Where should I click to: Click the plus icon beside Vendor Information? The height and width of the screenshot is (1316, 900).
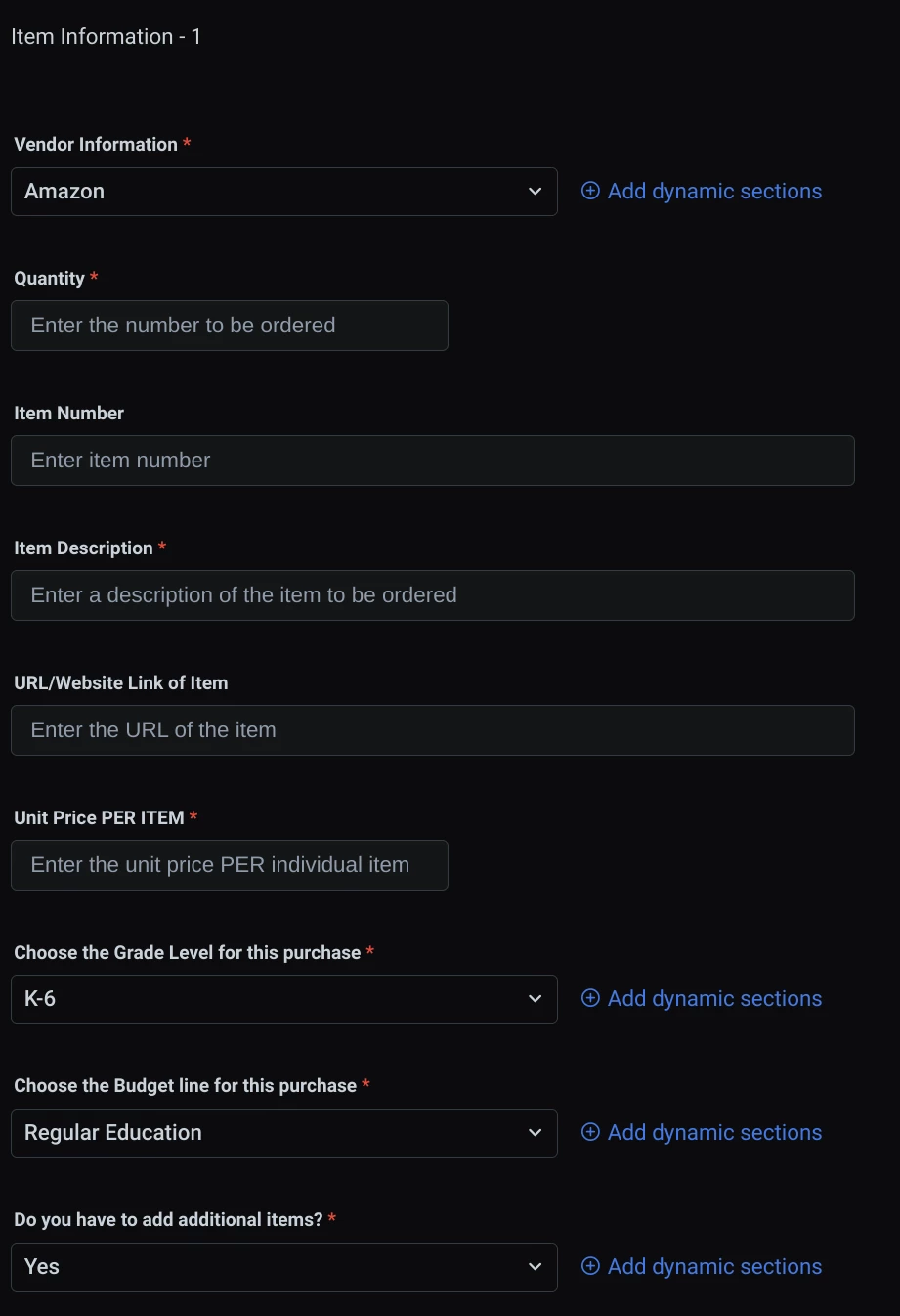(x=590, y=191)
